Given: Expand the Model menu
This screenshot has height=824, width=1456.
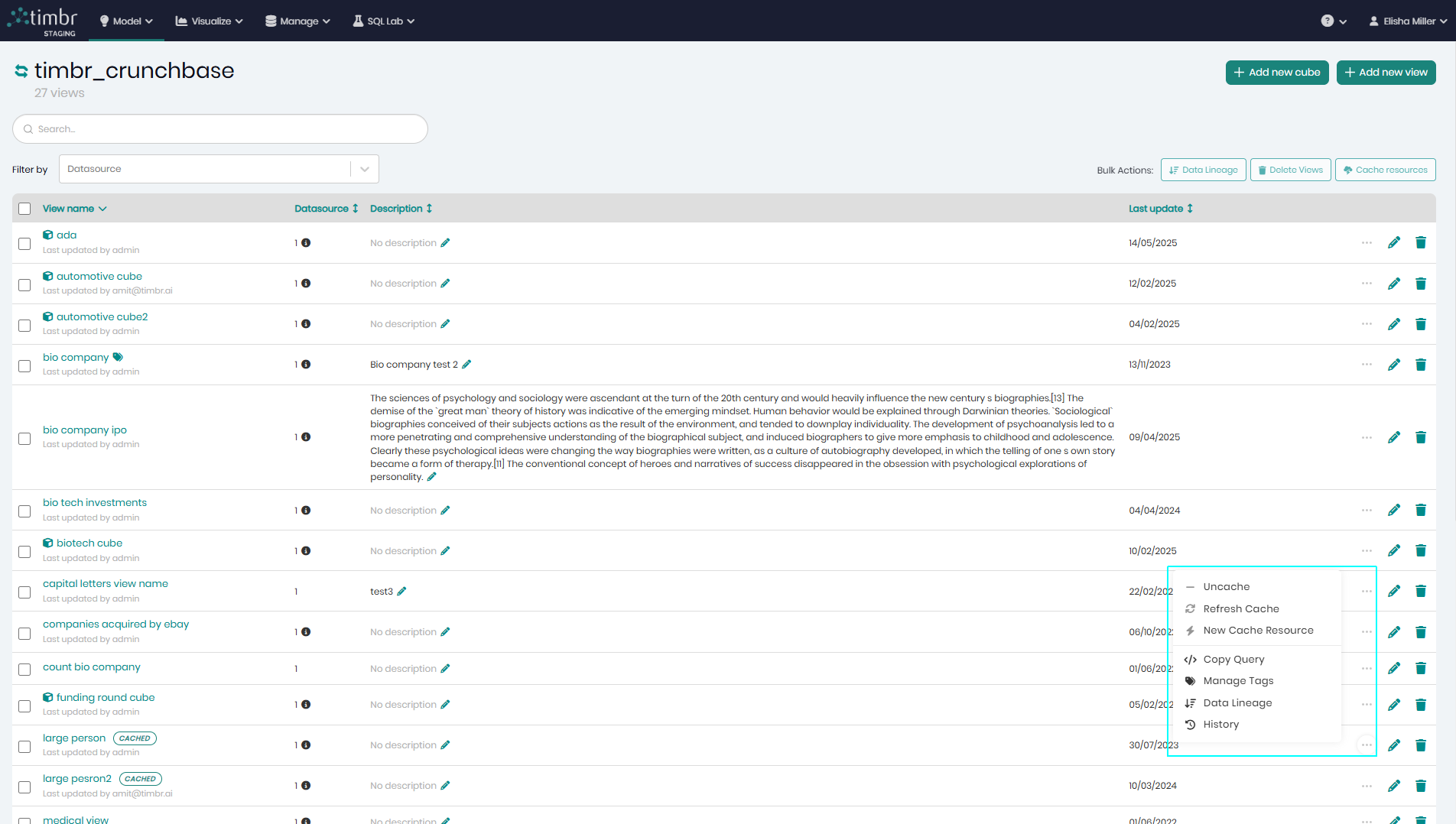Looking at the screenshot, I should tap(125, 21).
